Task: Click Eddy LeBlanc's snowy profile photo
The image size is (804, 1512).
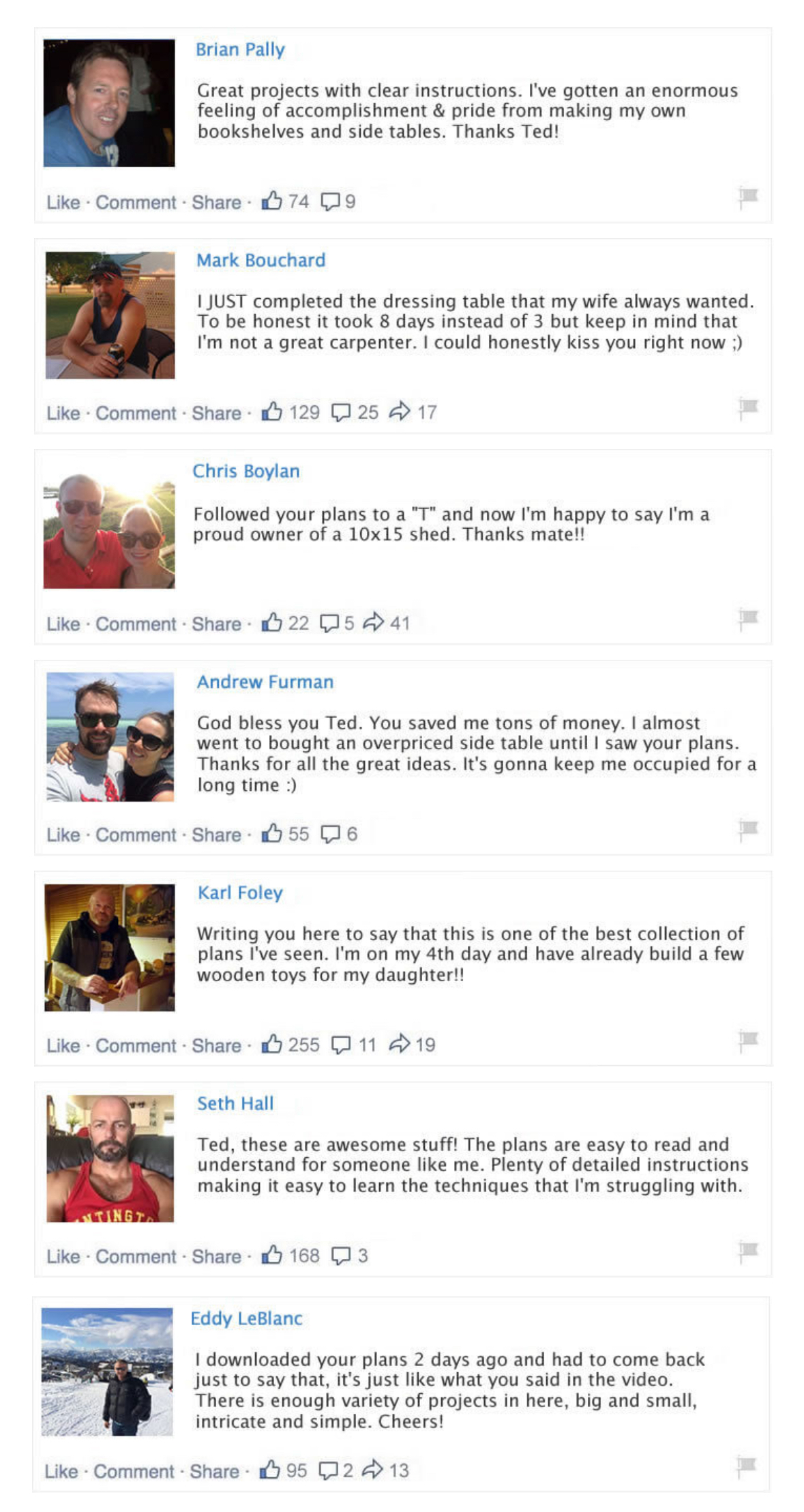Action: pyautogui.click(x=107, y=1371)
